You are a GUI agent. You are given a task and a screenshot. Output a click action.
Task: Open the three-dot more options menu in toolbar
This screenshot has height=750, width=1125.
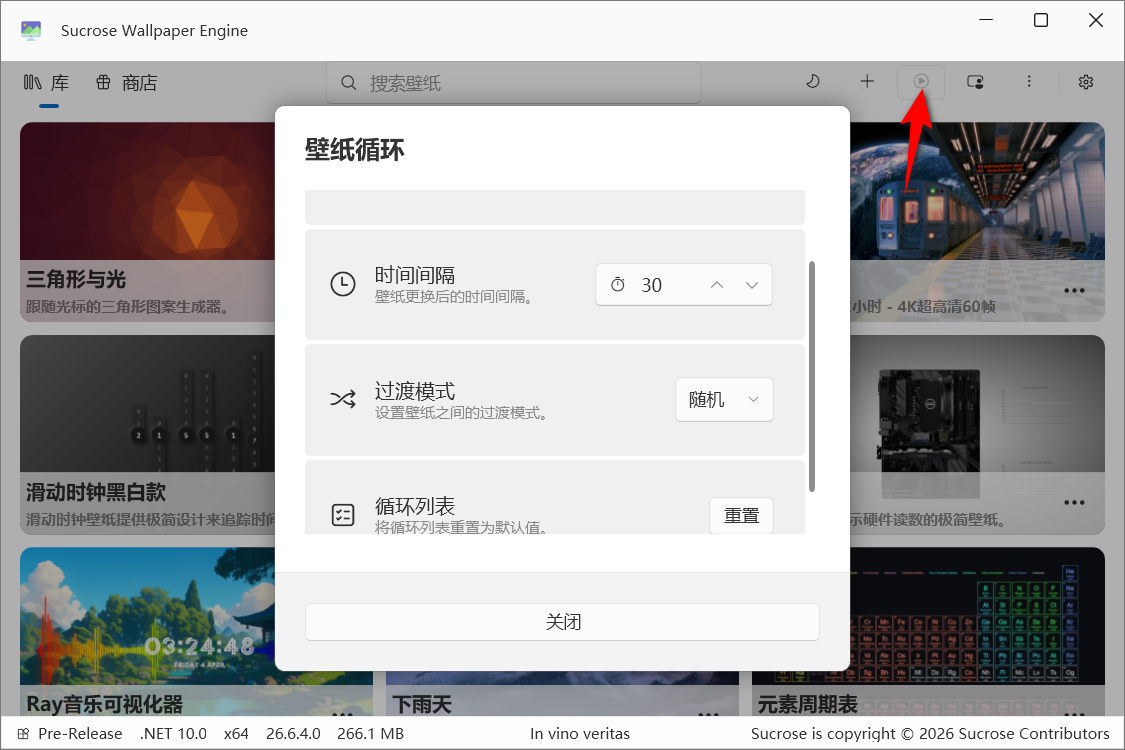coord(1029,82)
